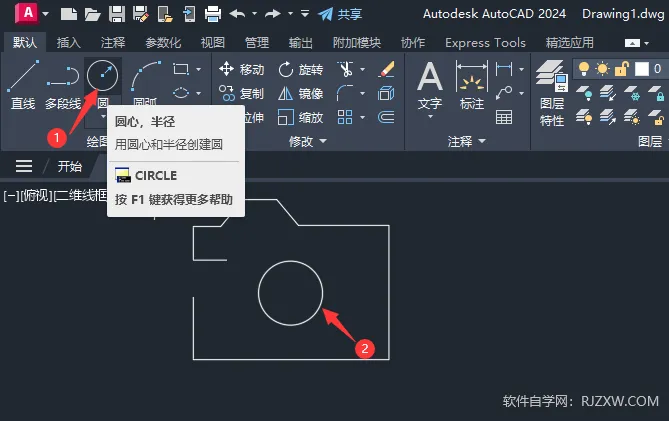Select the trim scissors tool
Image resolution: width=669 pixels, height=421 pixels.
click(x=346, y=69)
